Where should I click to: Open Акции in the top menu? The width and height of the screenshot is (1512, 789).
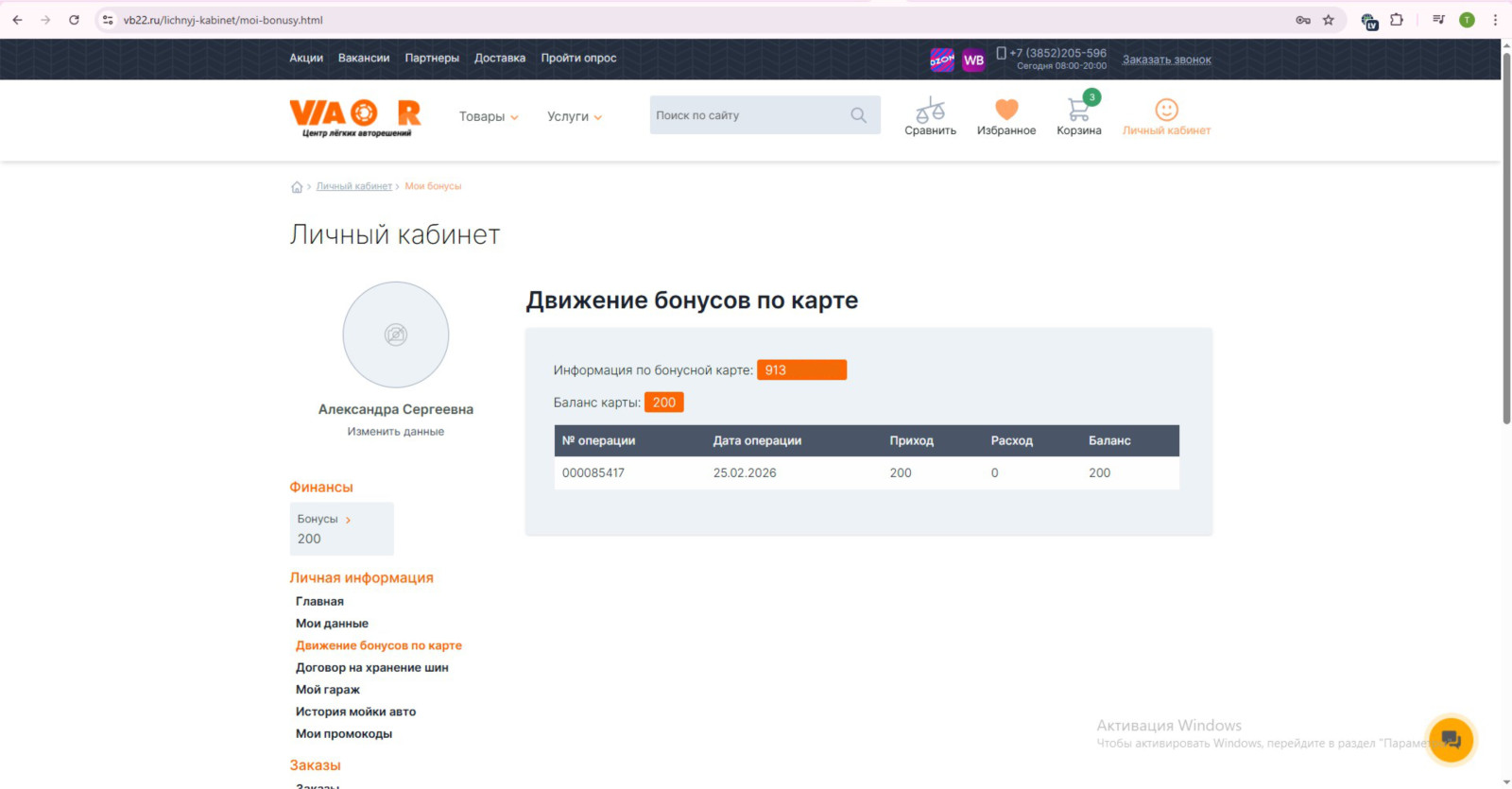pyautogui.click(x=306, y=59)
